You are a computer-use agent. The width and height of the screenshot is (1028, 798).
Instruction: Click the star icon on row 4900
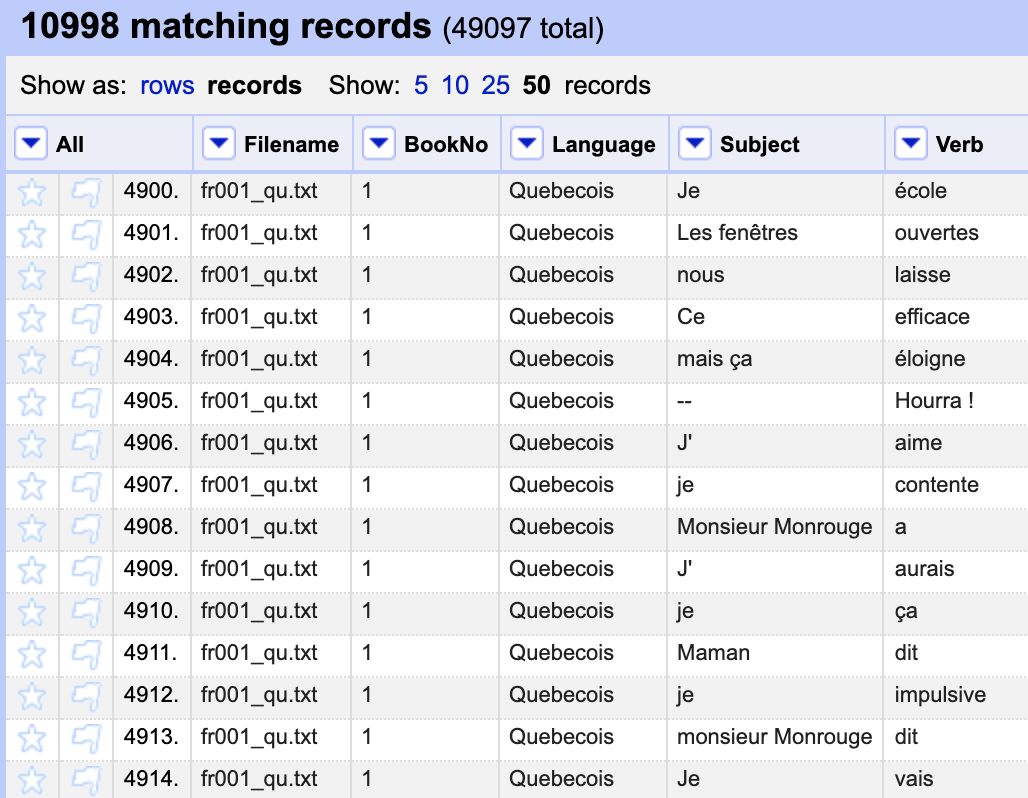(33, 191)
